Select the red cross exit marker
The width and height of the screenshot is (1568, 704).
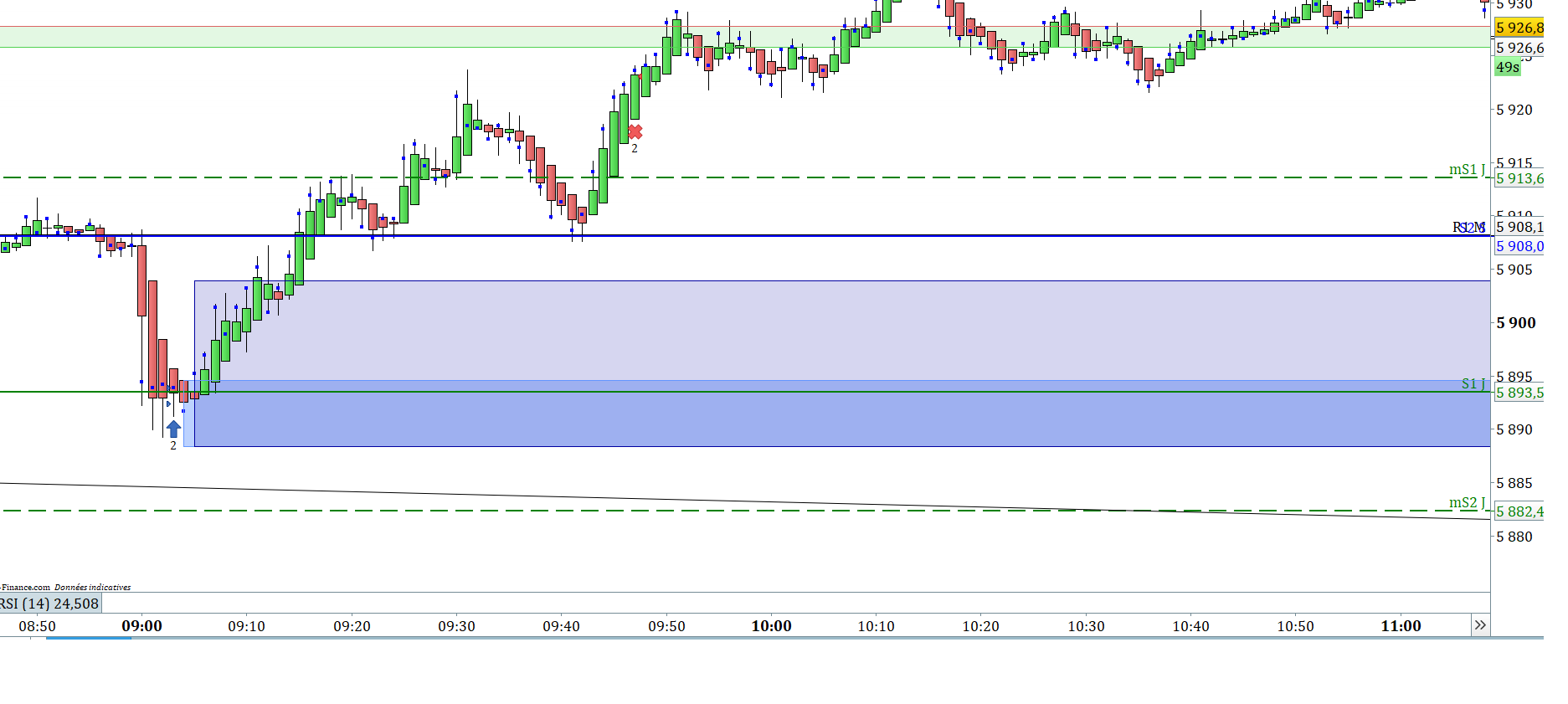(635, 132)
